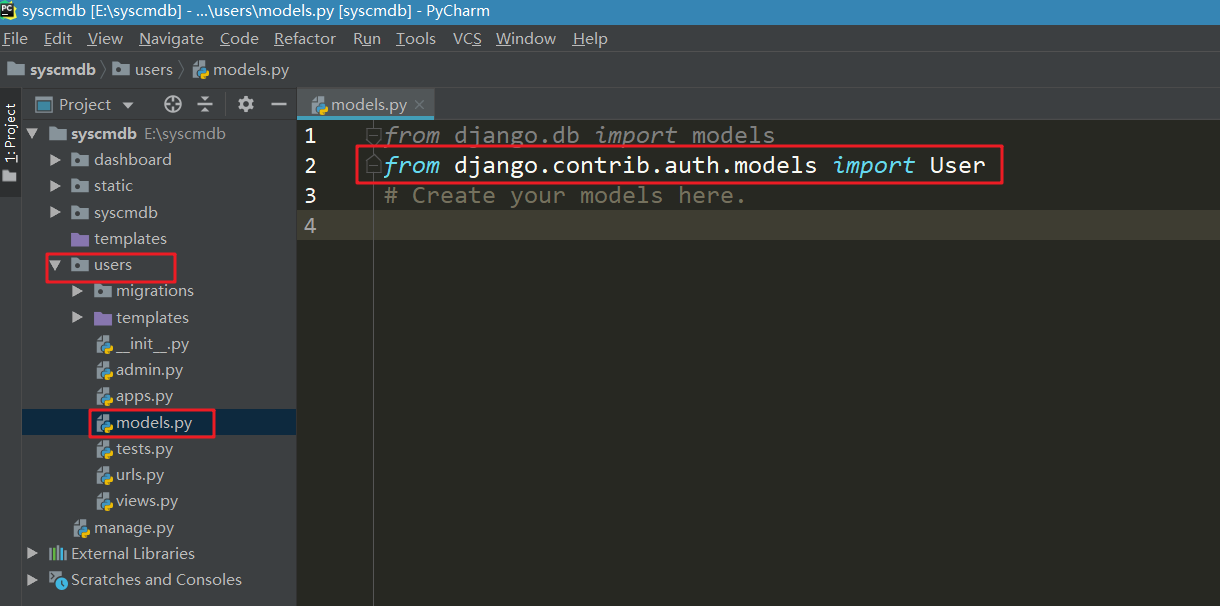Expand the static folder

(55, 186)
